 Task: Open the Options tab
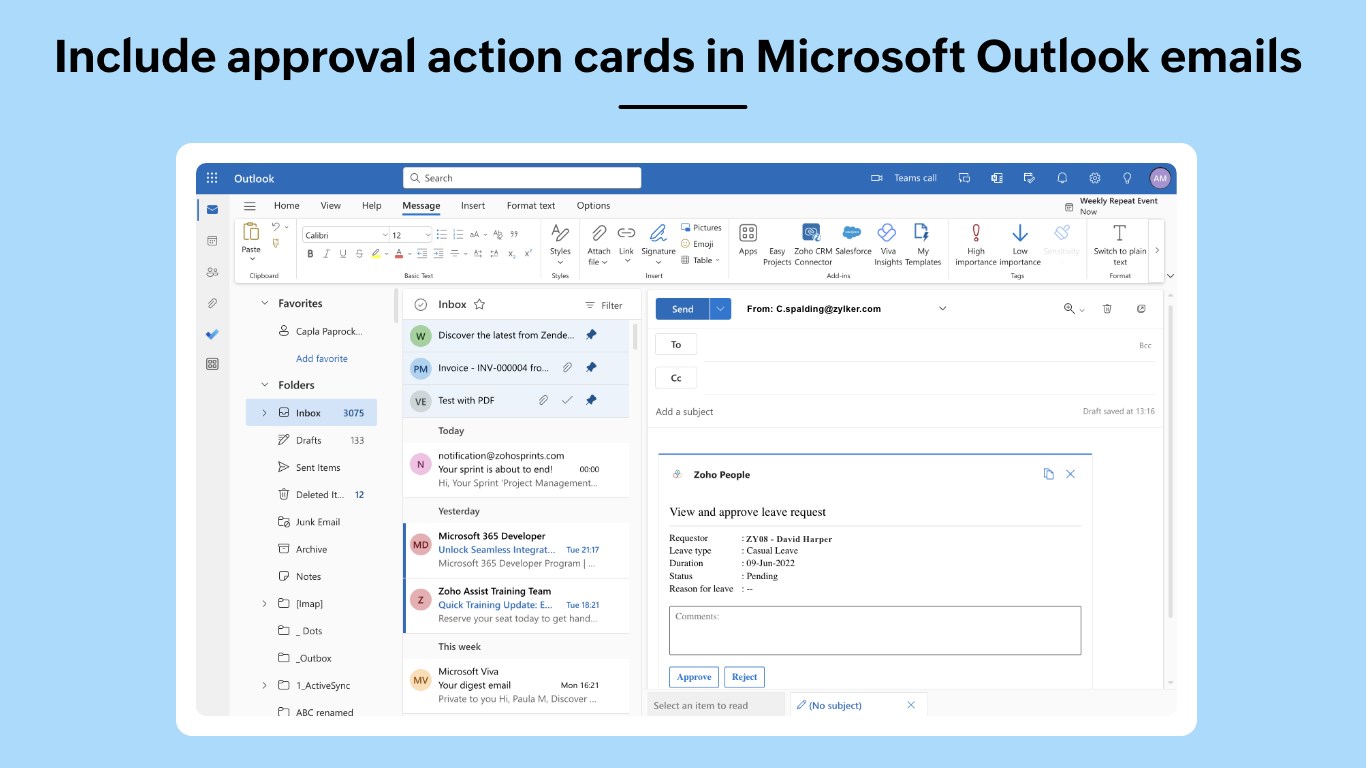click(x=593, y=206)
